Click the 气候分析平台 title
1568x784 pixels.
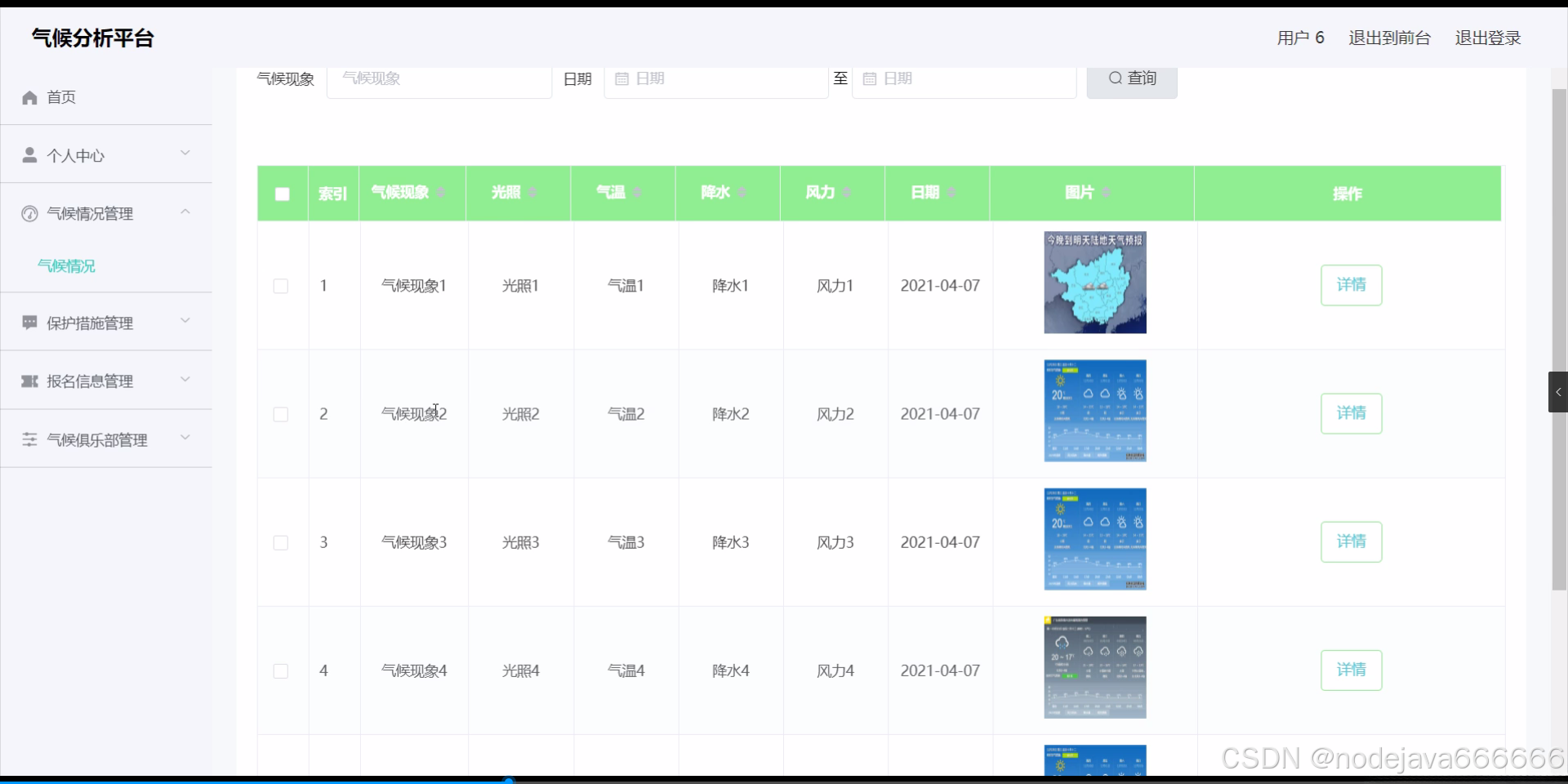pyautogui.click(x=93, y=38)
